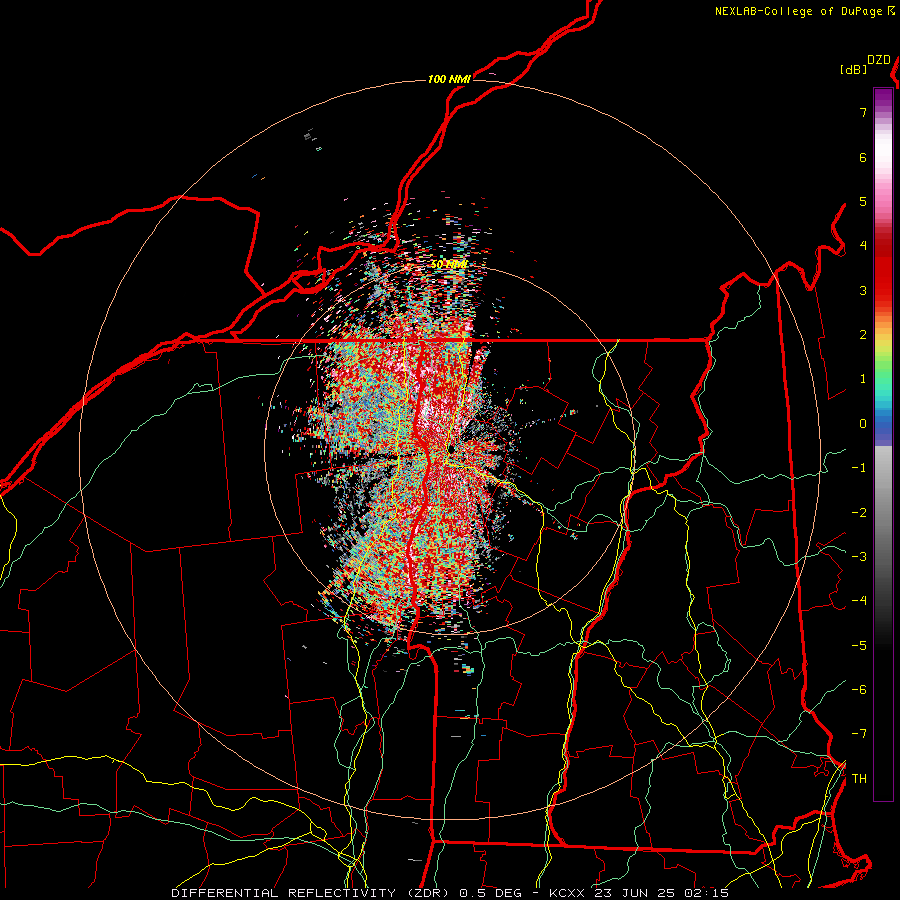Click the 2 value on the color scale
900x900 pixels.
pyautogui.click(x=863, y=335)
